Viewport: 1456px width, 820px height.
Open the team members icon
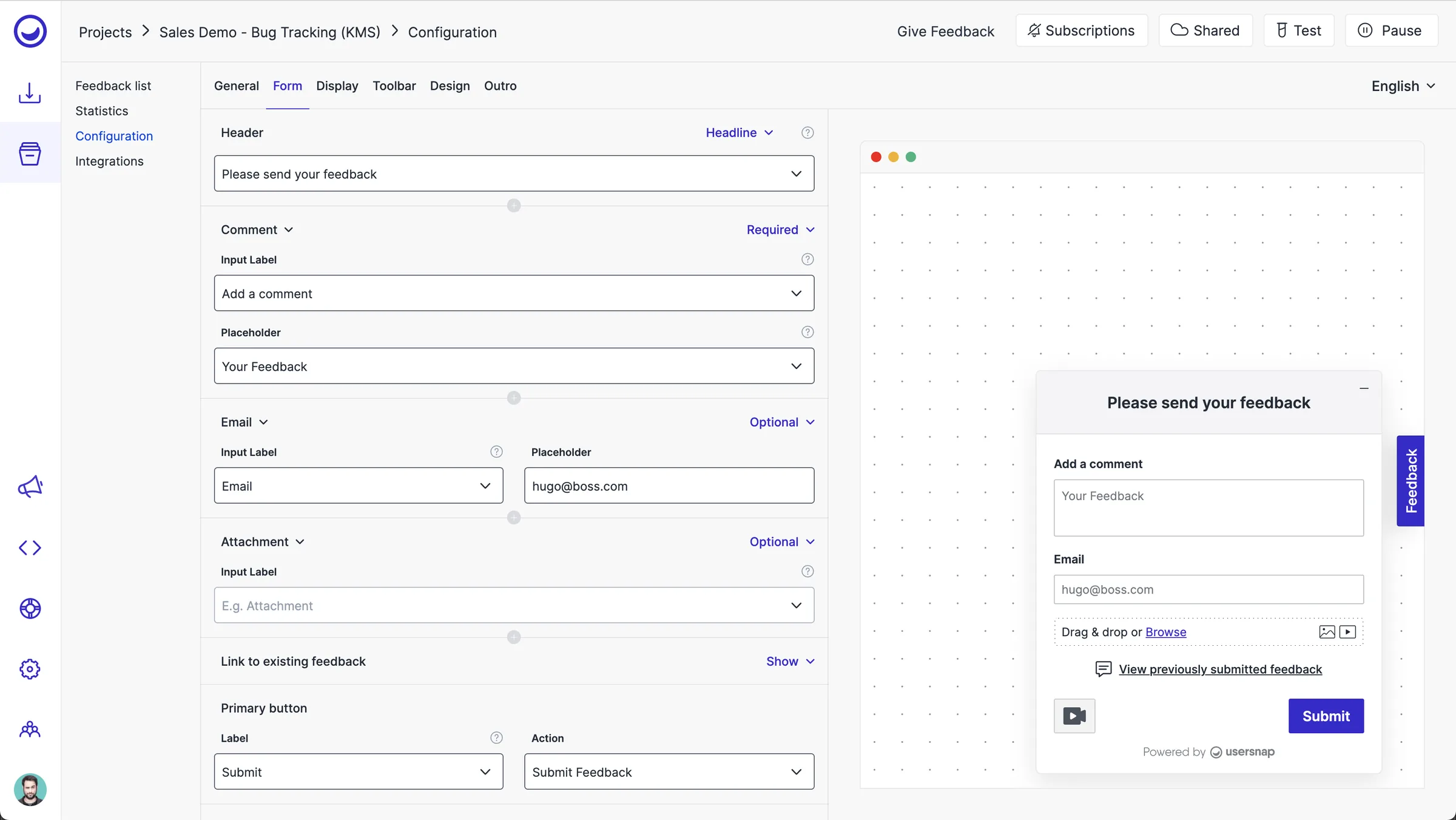30,730
